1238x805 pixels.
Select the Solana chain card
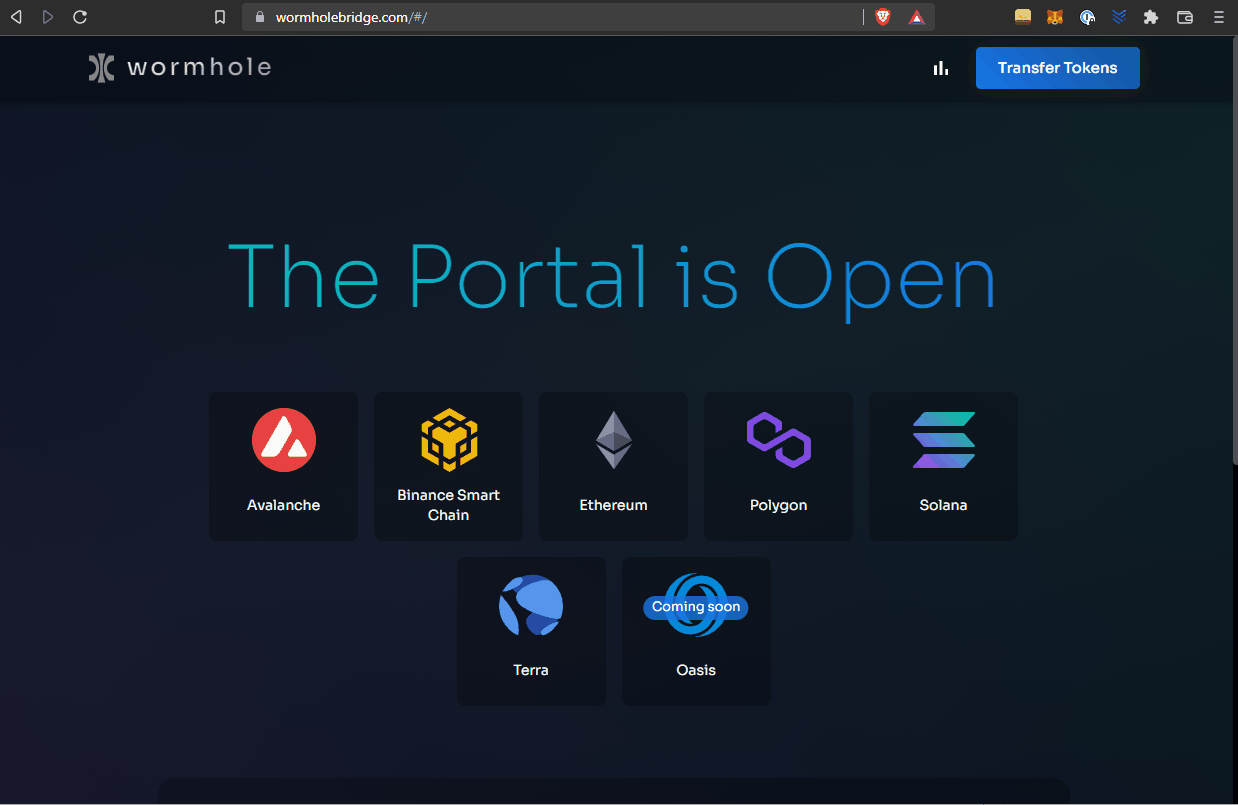(944, 466)
